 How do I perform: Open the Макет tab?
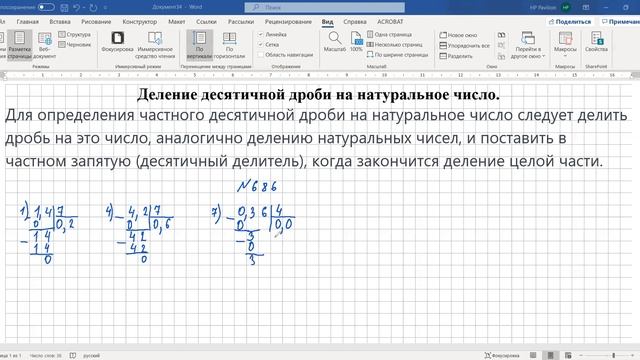[x=177, y=22]
